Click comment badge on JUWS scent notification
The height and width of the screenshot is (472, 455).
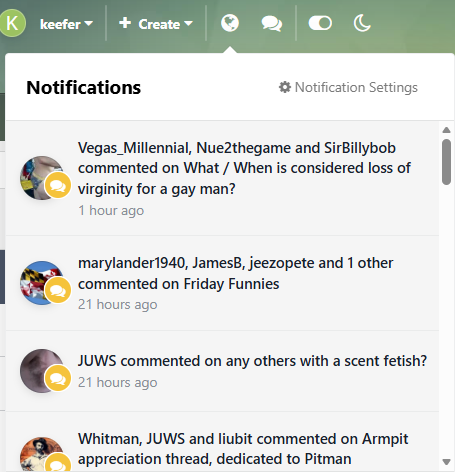pos(58,378)
